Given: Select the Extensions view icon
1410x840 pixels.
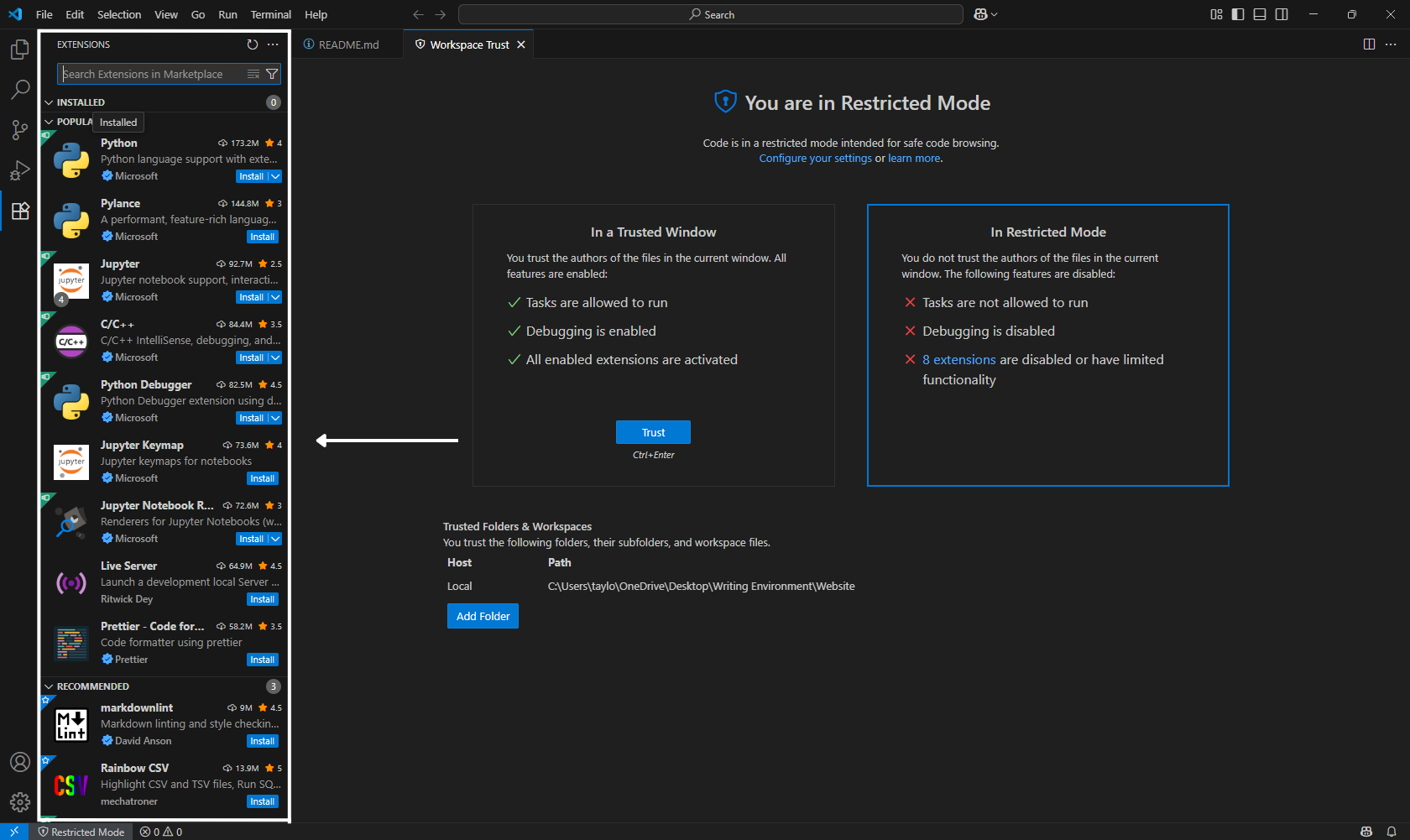Looking at the screenshot, I should (x=20, y=211).
